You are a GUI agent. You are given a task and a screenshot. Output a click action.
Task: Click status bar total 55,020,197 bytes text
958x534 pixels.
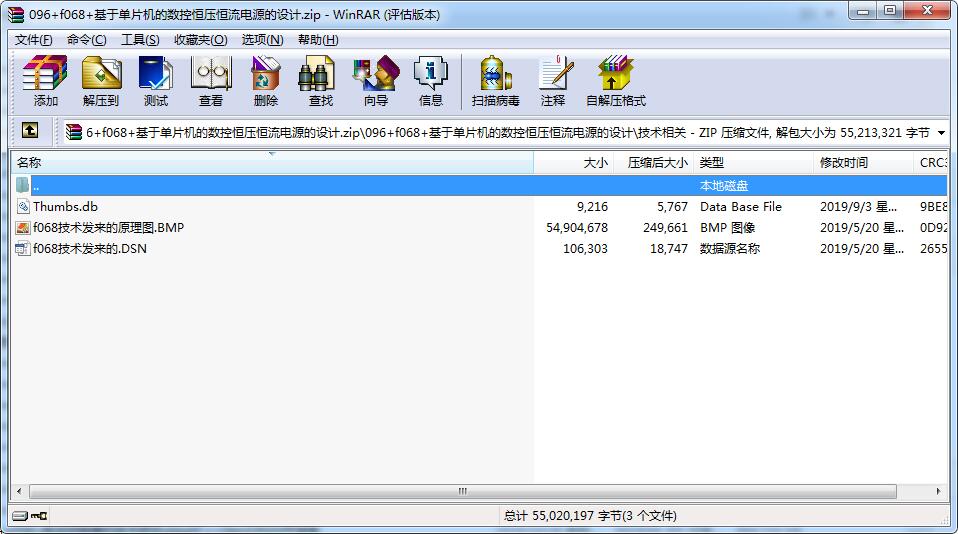pos(590,516)
